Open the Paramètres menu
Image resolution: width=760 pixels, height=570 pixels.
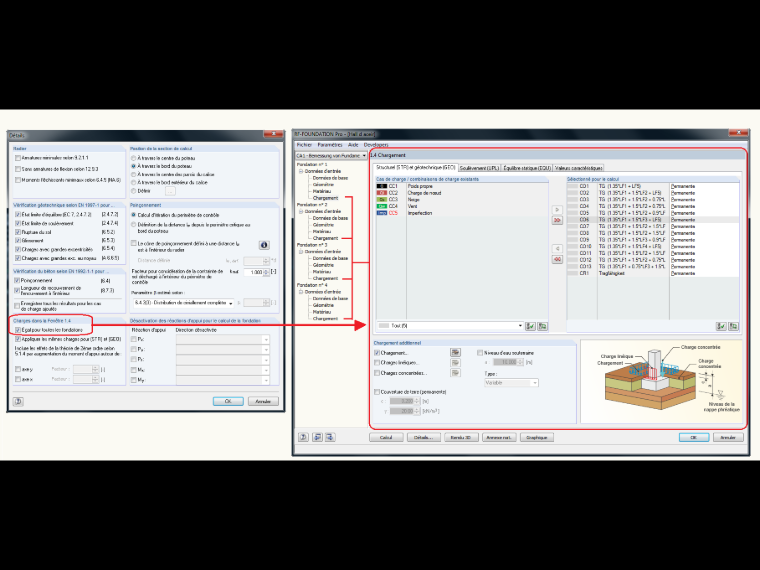coord(330,145)
